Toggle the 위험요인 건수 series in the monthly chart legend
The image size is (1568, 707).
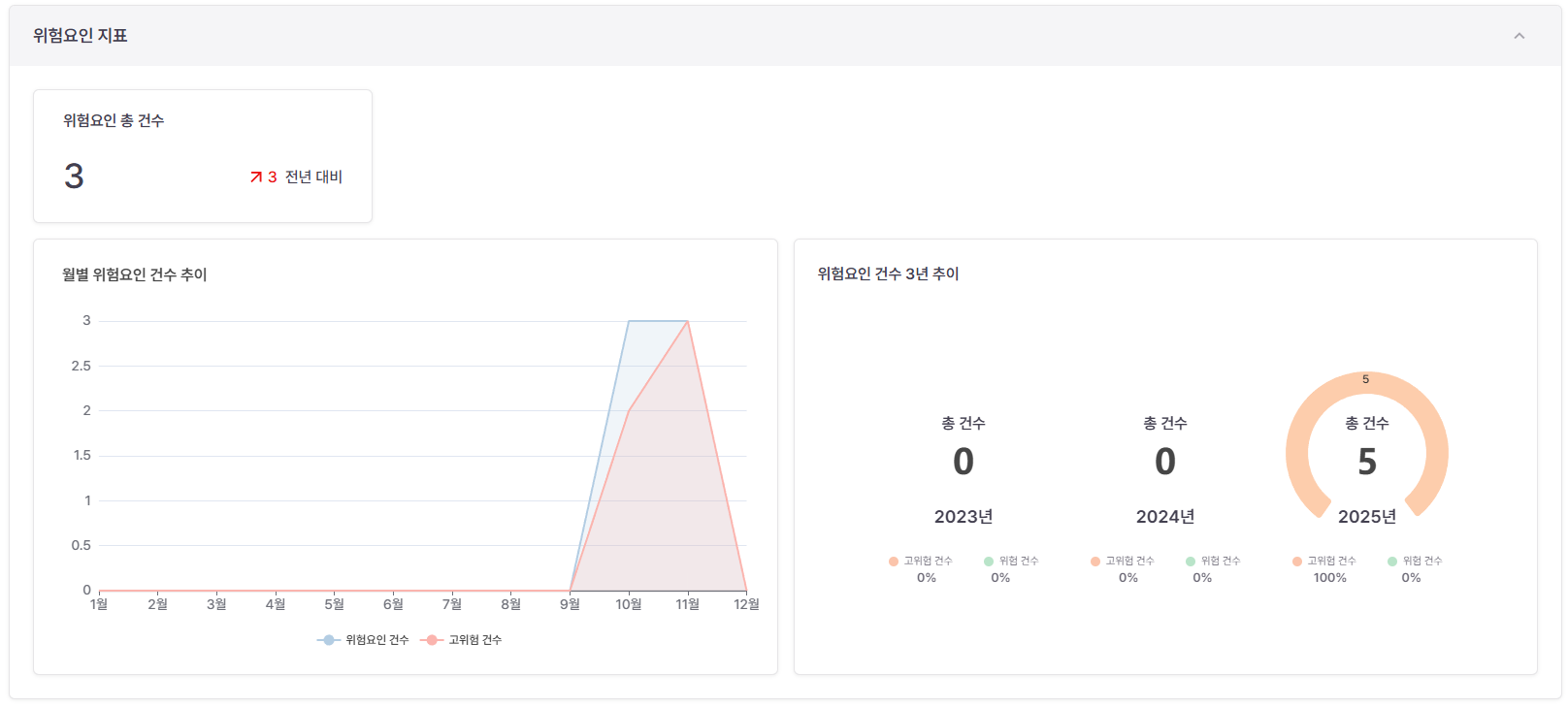tap(364, 640)
